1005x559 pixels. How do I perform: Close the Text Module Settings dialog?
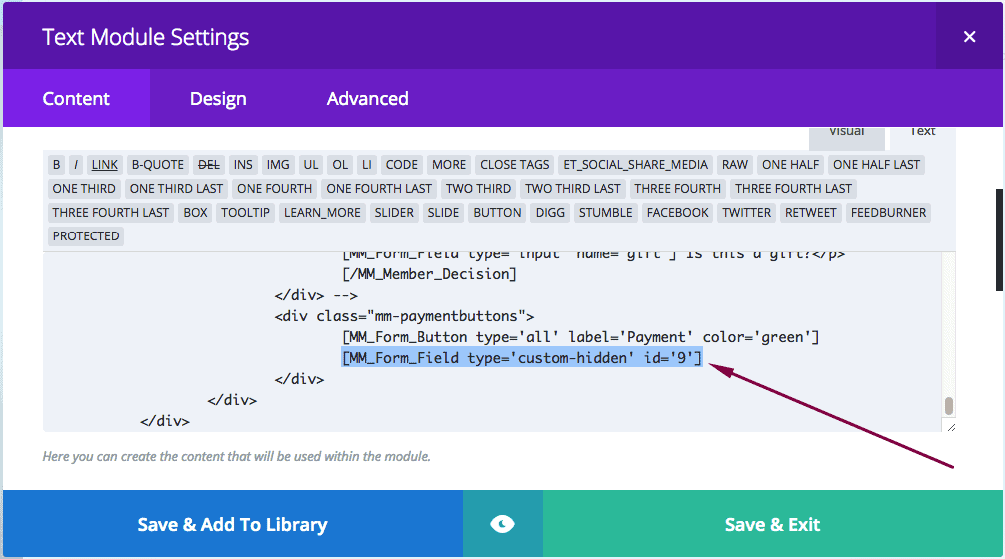[969, 37]
